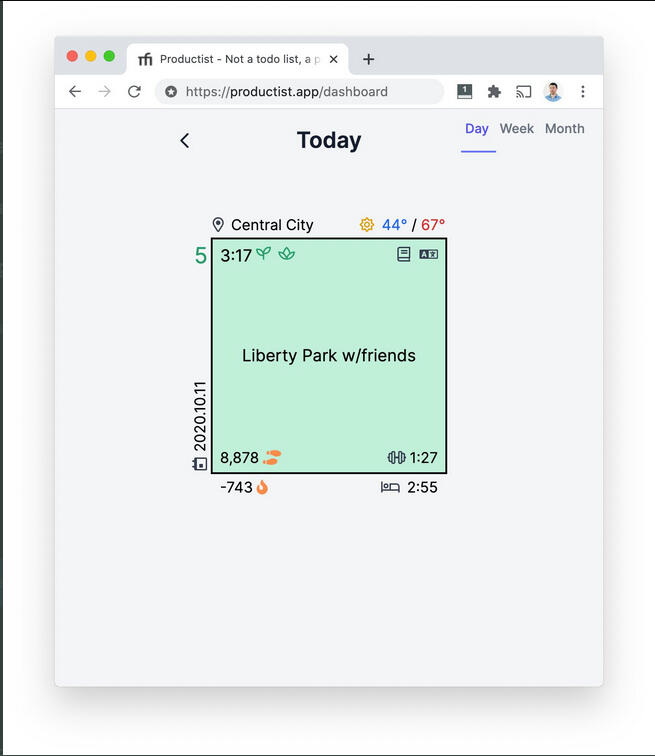Click the sun weather icon
Image resolution: width=655 pixels, height=756 pixels.
click(x=367, y=225)
